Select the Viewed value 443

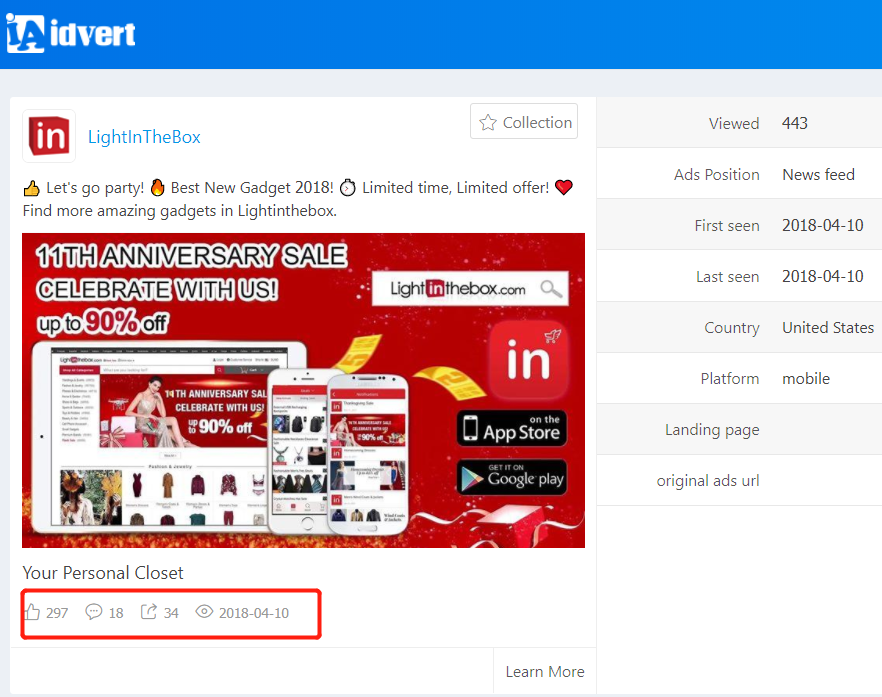(x=795, y=123)
